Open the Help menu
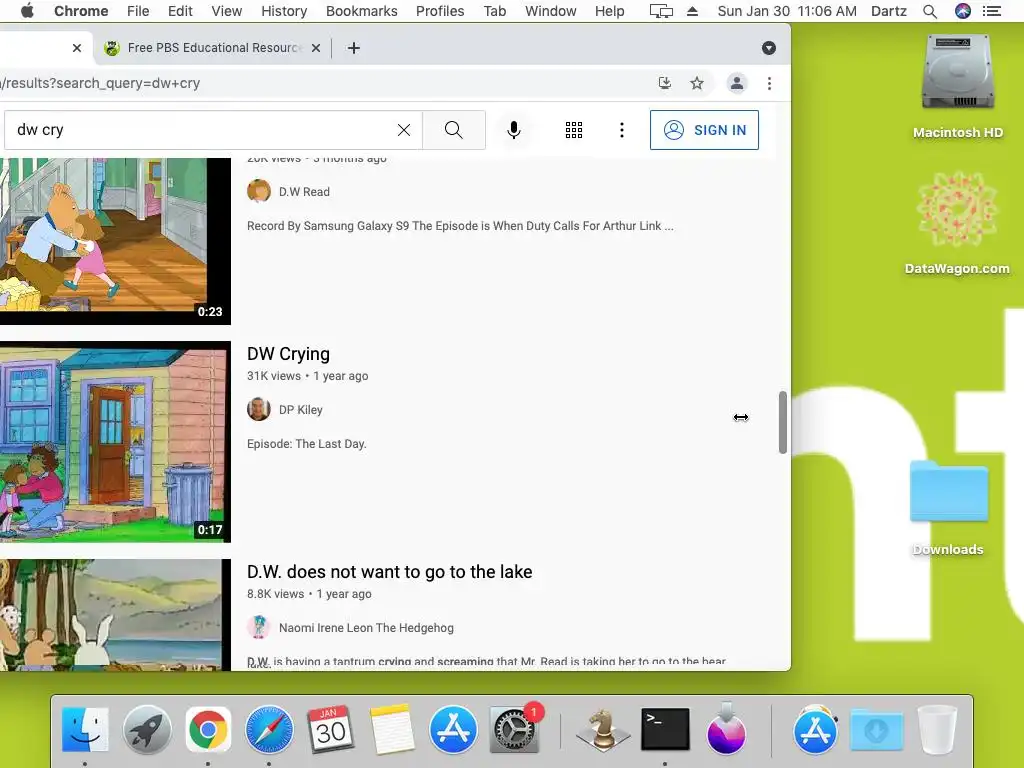 coord(609,11)
